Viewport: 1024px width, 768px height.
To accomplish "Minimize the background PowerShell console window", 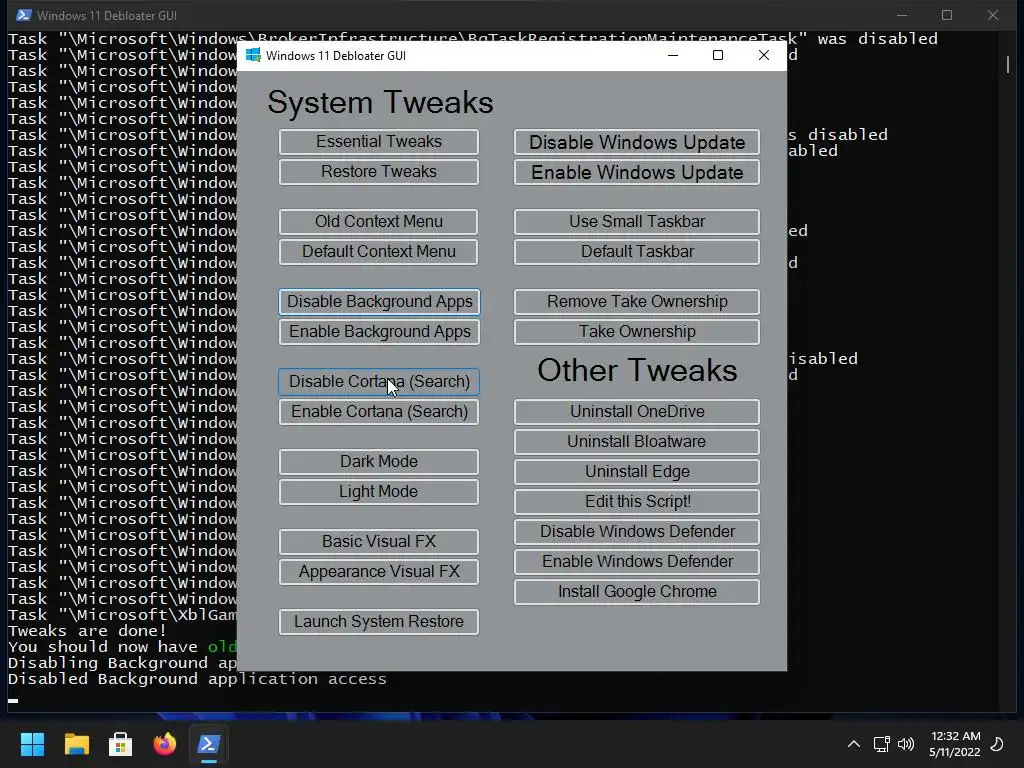I will pos(902,15).
